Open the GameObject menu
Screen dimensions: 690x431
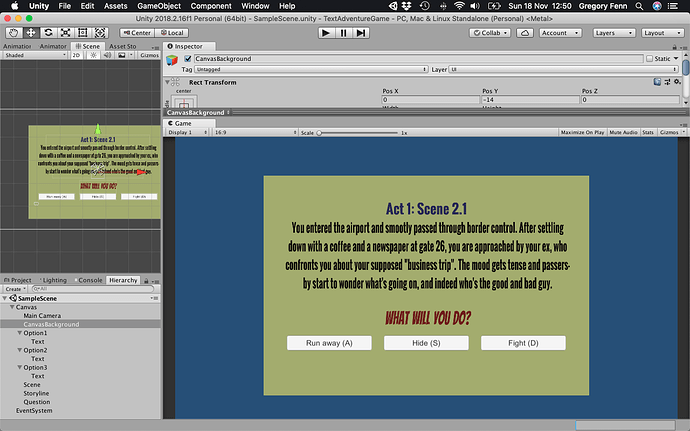[159, 6]
